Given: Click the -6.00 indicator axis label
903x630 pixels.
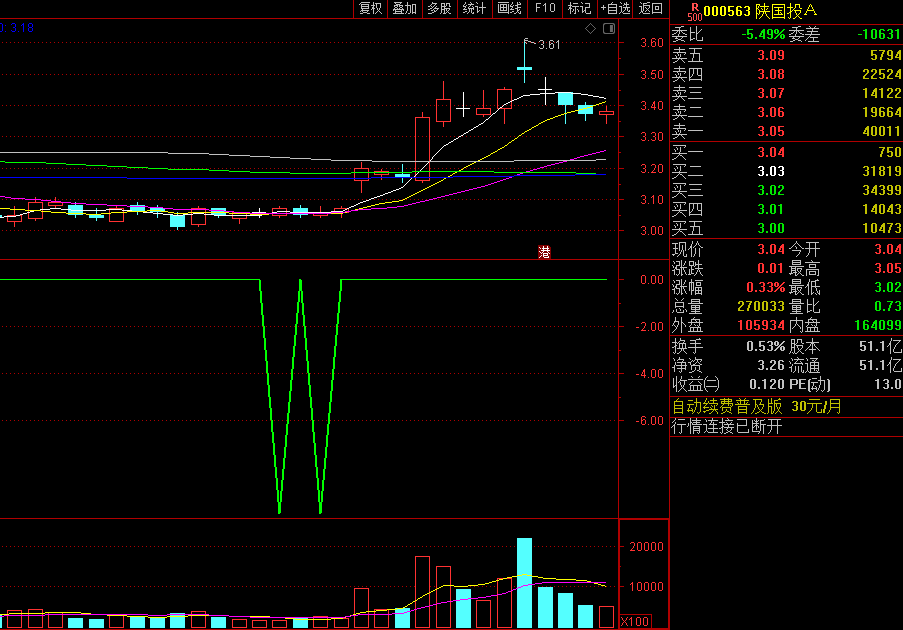Looking at the screenshot, I should pos(650,421).
